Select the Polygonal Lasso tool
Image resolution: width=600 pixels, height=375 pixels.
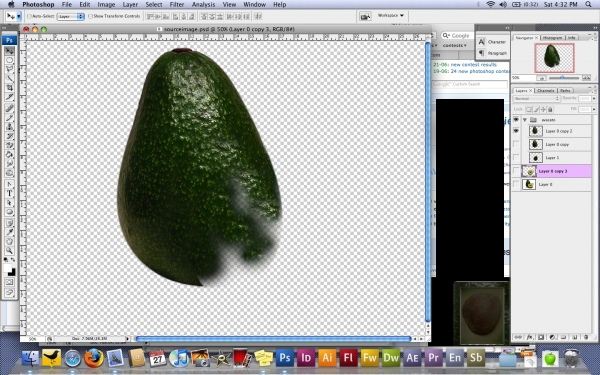click(x=10, y=69)
